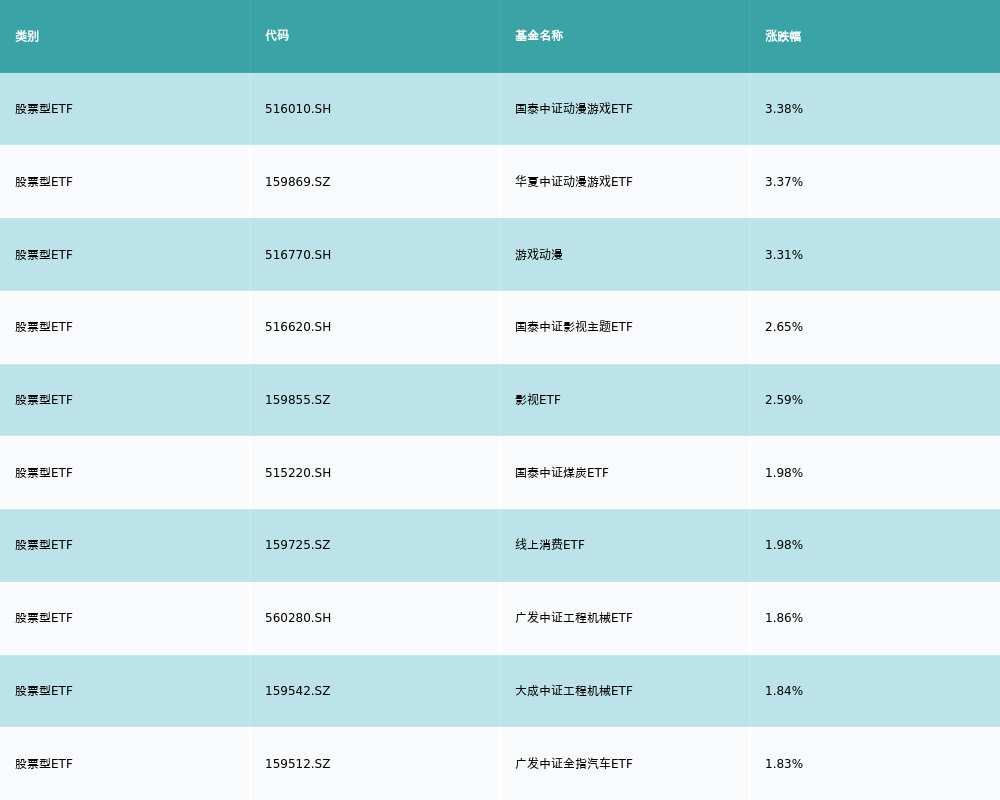
Task: Click fund name 线上消费ETF
Action: 550,545
